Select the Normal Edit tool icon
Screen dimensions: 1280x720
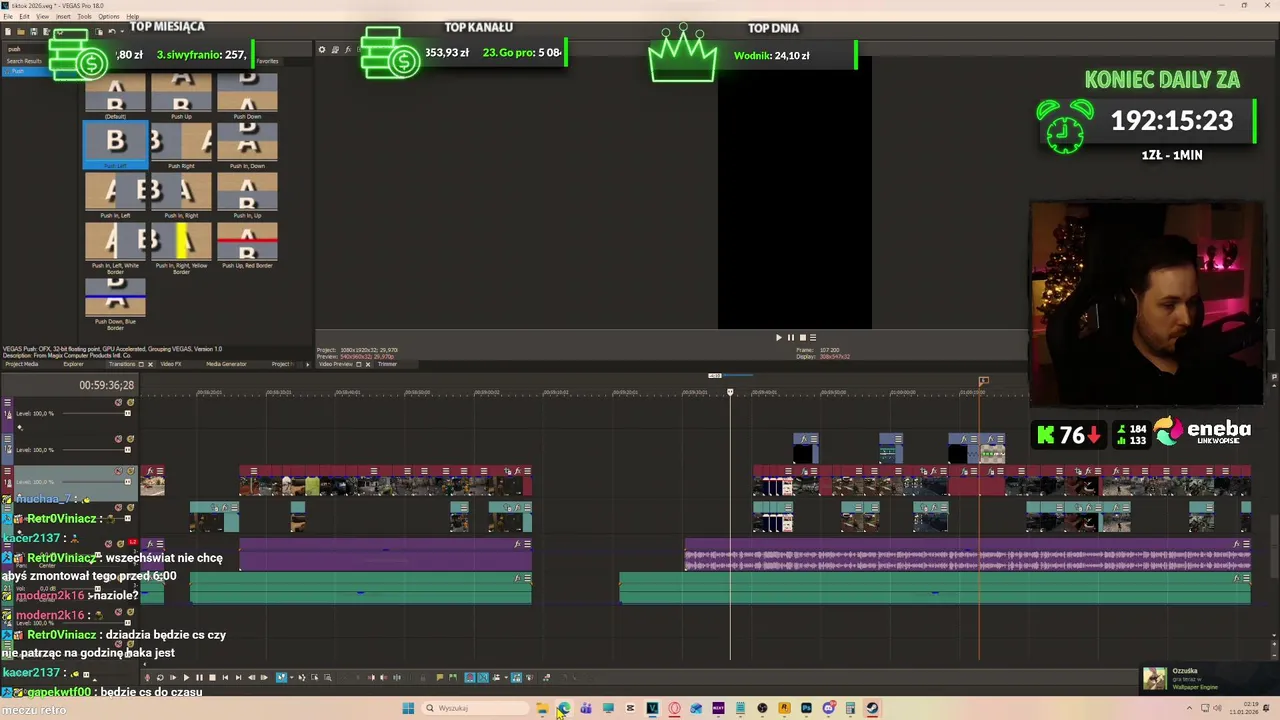pos(281,677)
